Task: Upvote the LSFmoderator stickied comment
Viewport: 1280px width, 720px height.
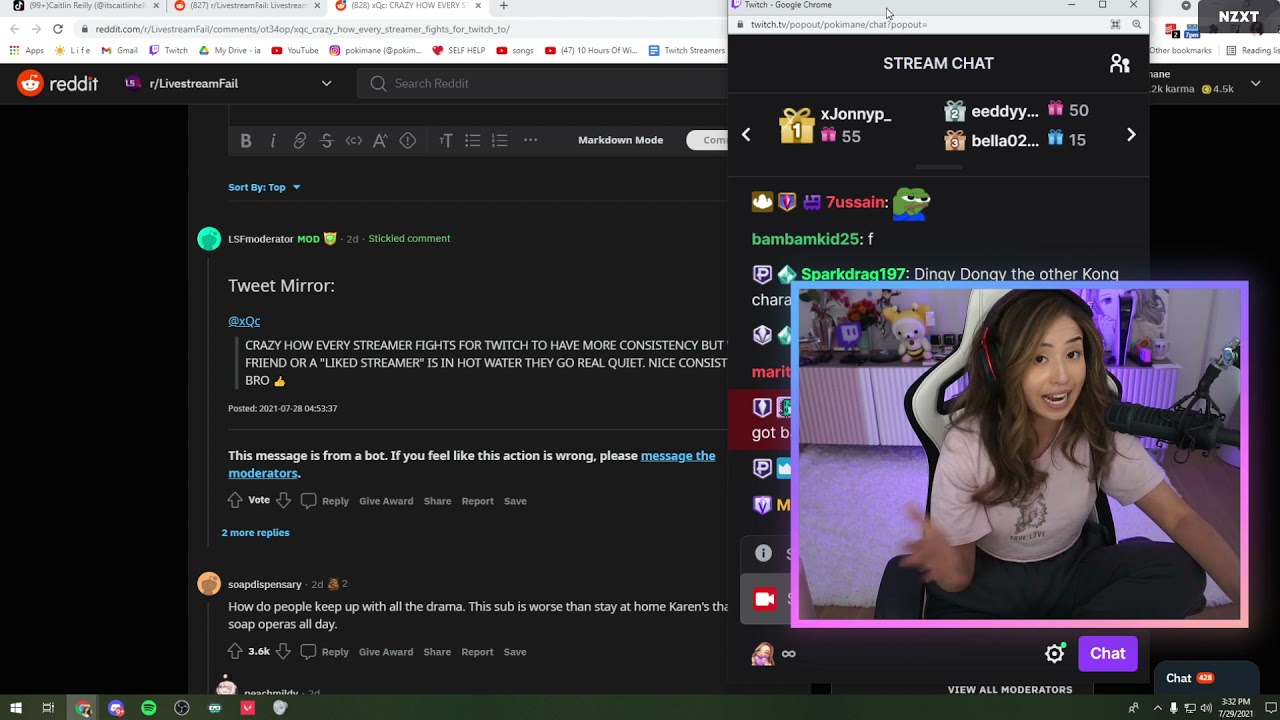Action: pyautogui.click(x=235, y=500)
